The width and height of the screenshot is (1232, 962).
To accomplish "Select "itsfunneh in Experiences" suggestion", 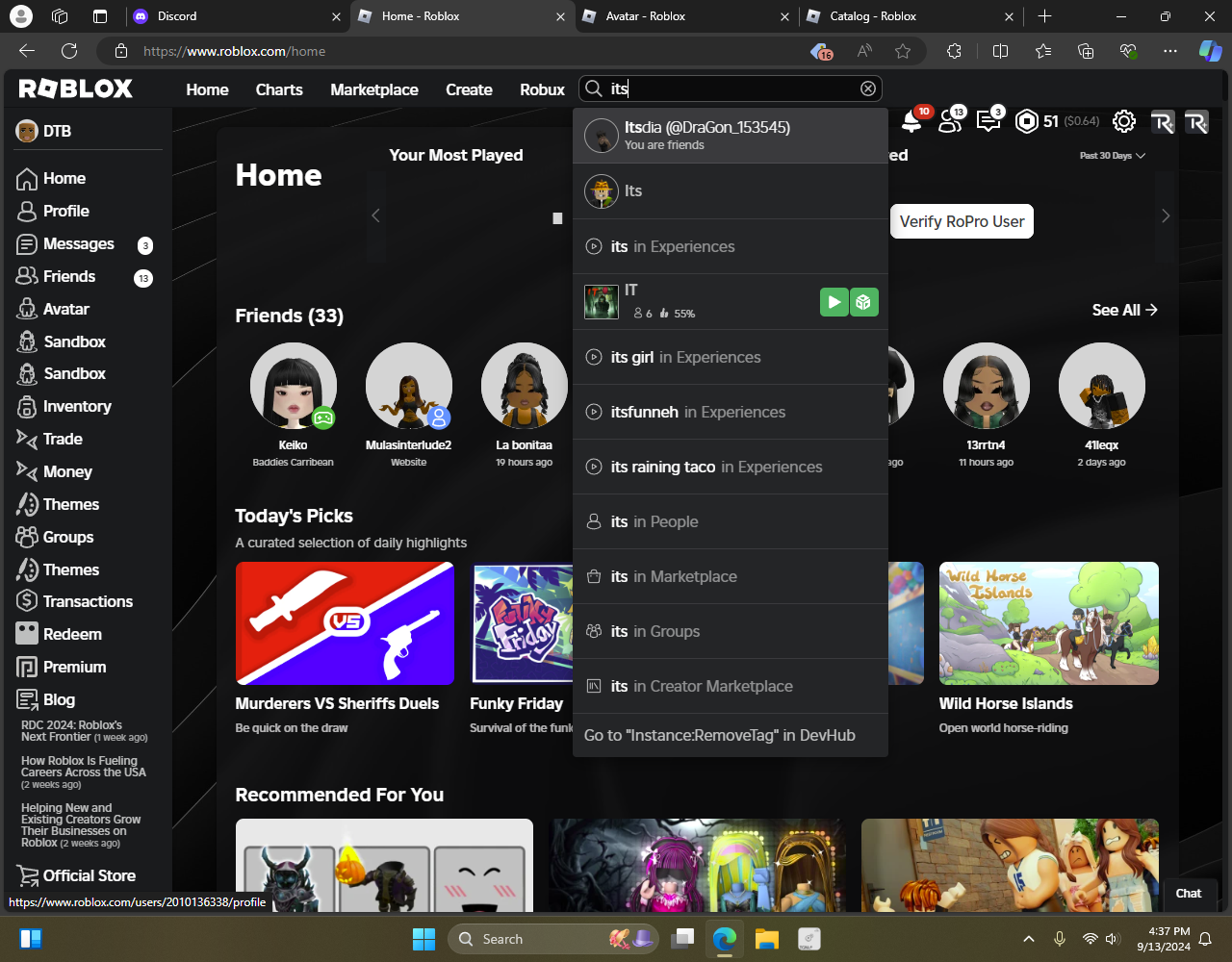I will pos(731,412).
